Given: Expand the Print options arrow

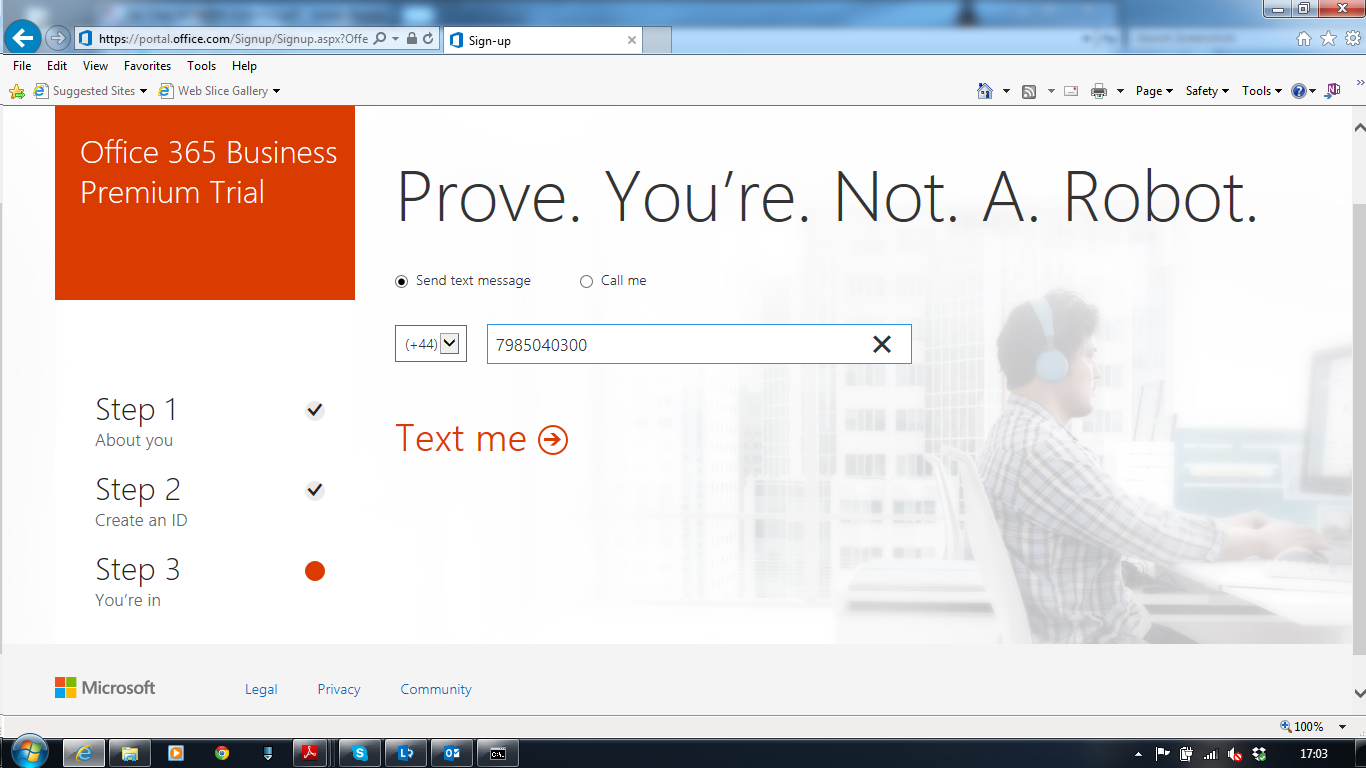Looking at the screenshot, I should (1120, 91).
